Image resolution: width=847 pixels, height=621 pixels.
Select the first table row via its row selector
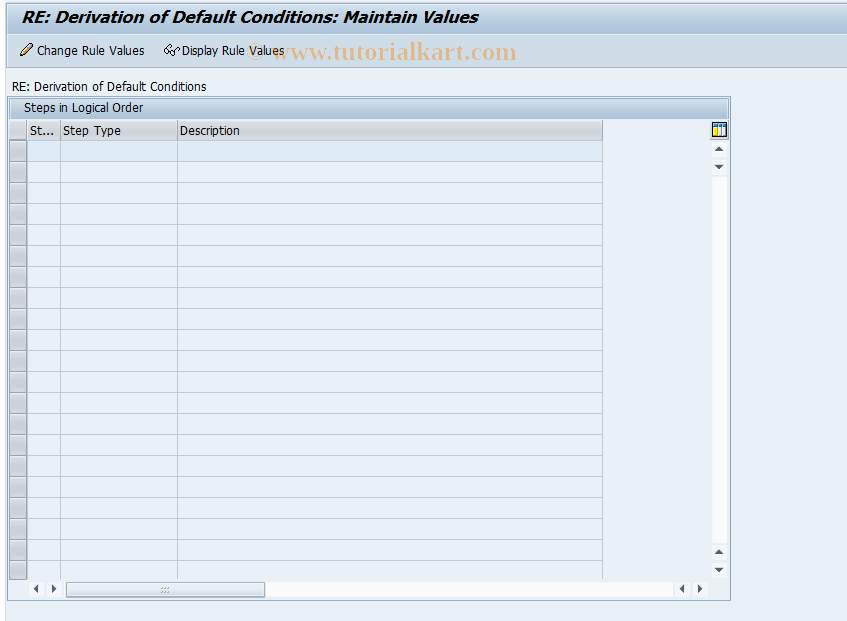[x=18, y=151]
